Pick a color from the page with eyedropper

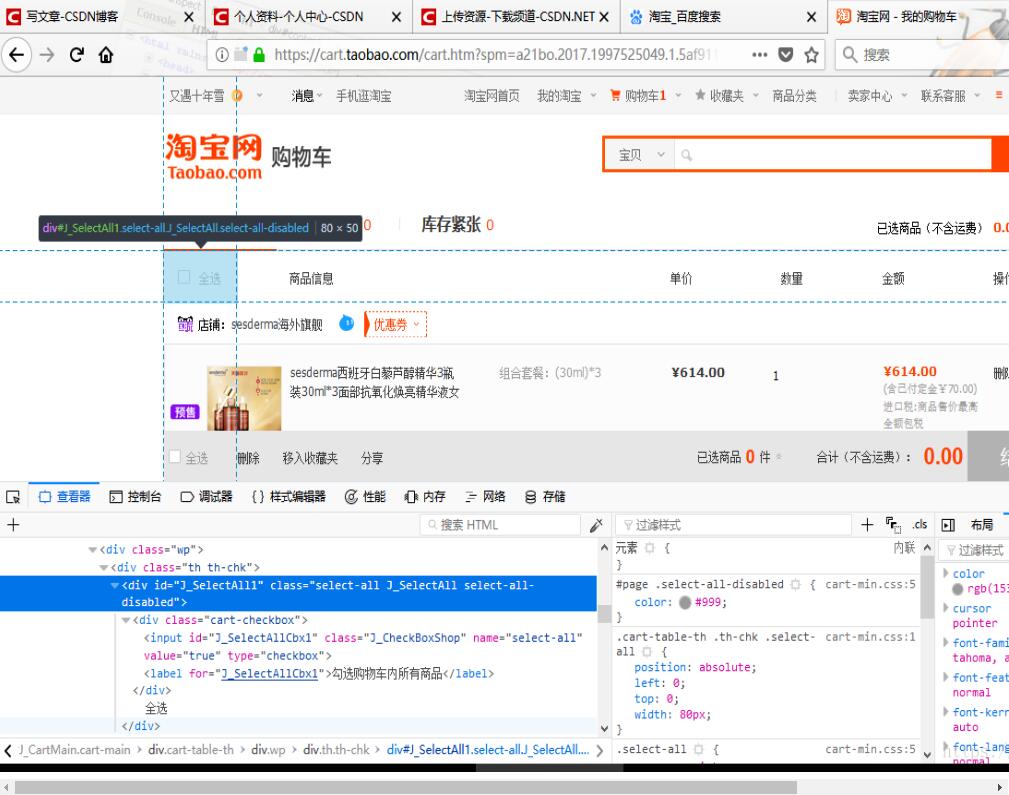[597, 525]
